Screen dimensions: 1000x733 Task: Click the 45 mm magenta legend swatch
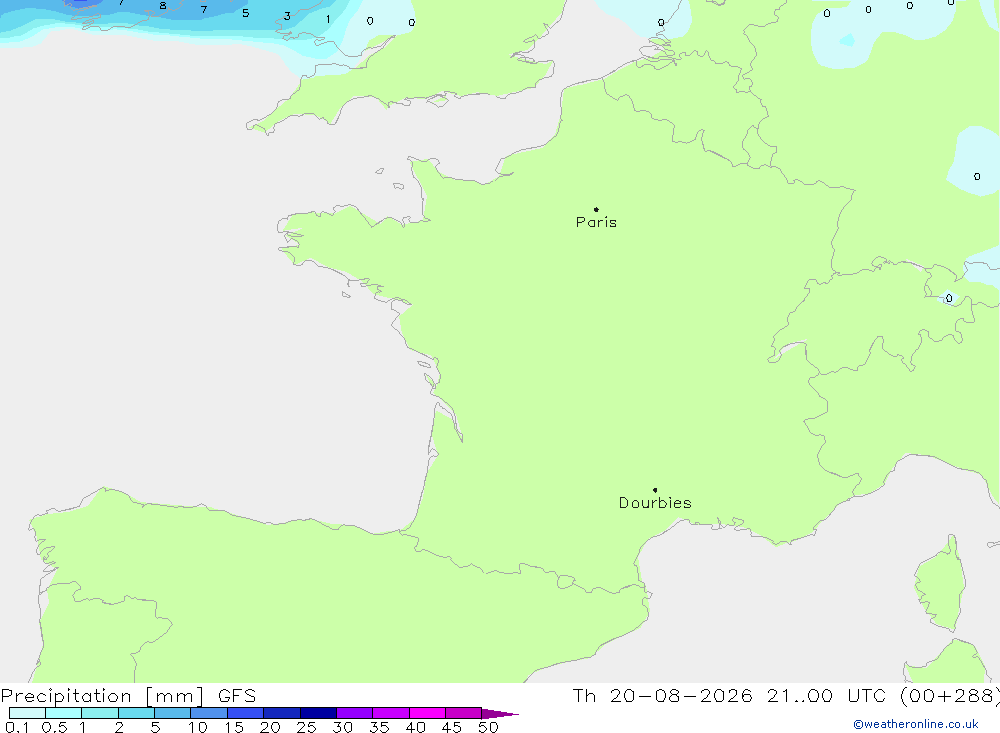pos(463,713)
